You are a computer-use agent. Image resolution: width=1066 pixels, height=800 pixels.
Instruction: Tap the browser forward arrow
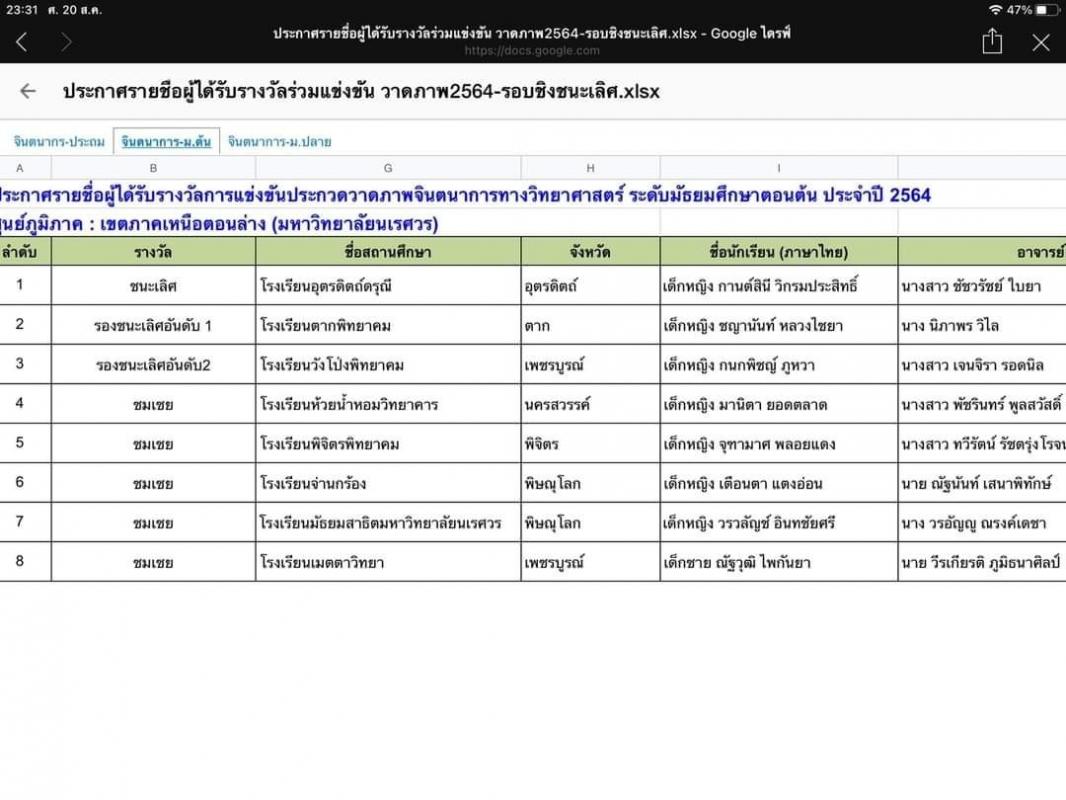pyautogui.click(x=66, y=42)
